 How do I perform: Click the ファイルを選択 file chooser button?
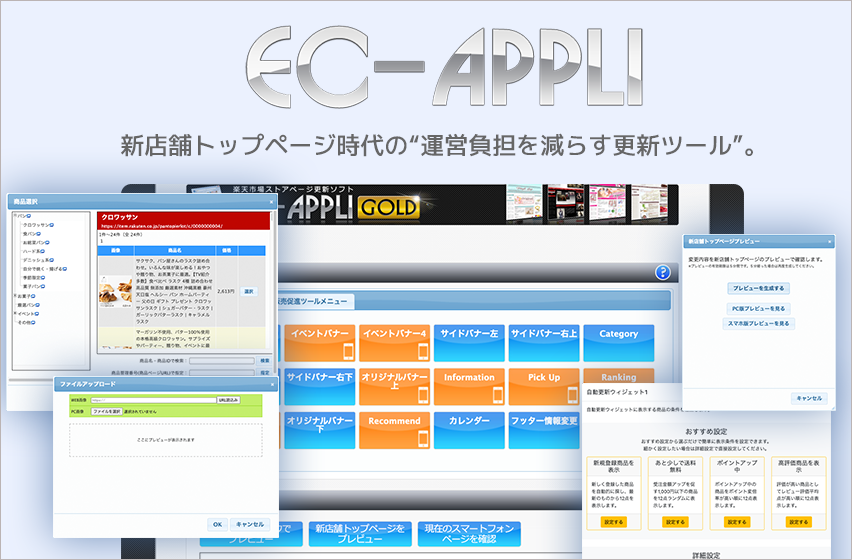(105, 411)
